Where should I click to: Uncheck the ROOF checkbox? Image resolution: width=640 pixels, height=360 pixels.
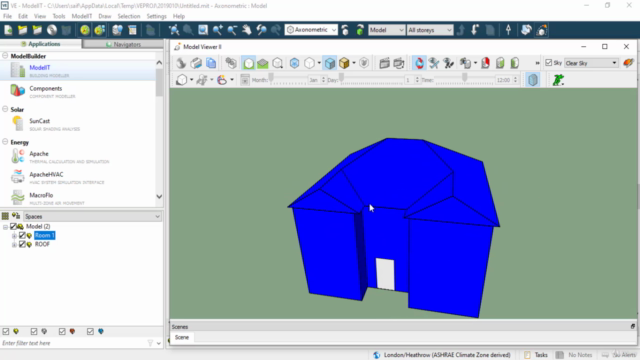[x=22, y=244]
